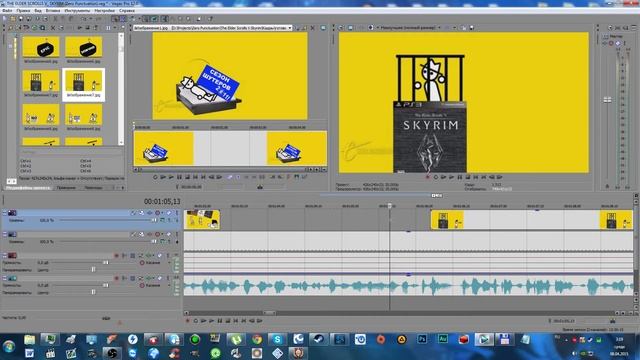Click the timecode display 00:01:05,13
640x360 pixels.
[162, 201]
